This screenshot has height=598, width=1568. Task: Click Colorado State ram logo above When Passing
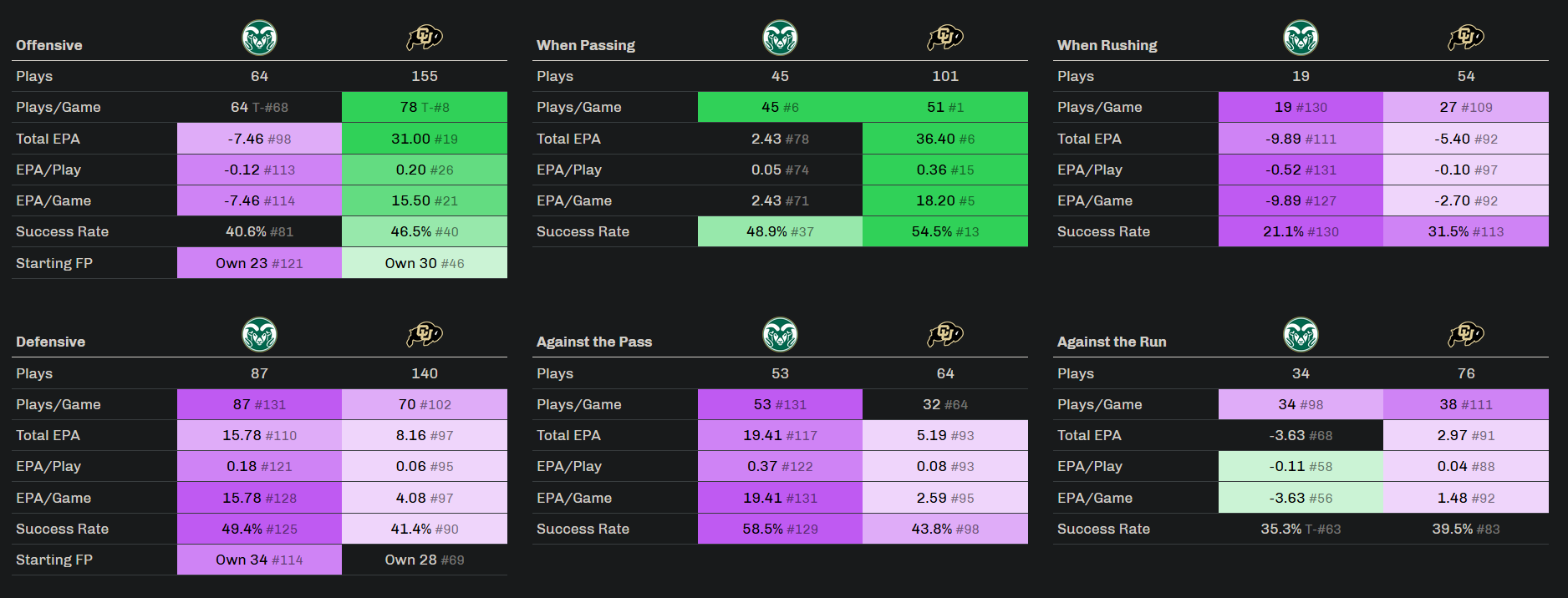780,38
